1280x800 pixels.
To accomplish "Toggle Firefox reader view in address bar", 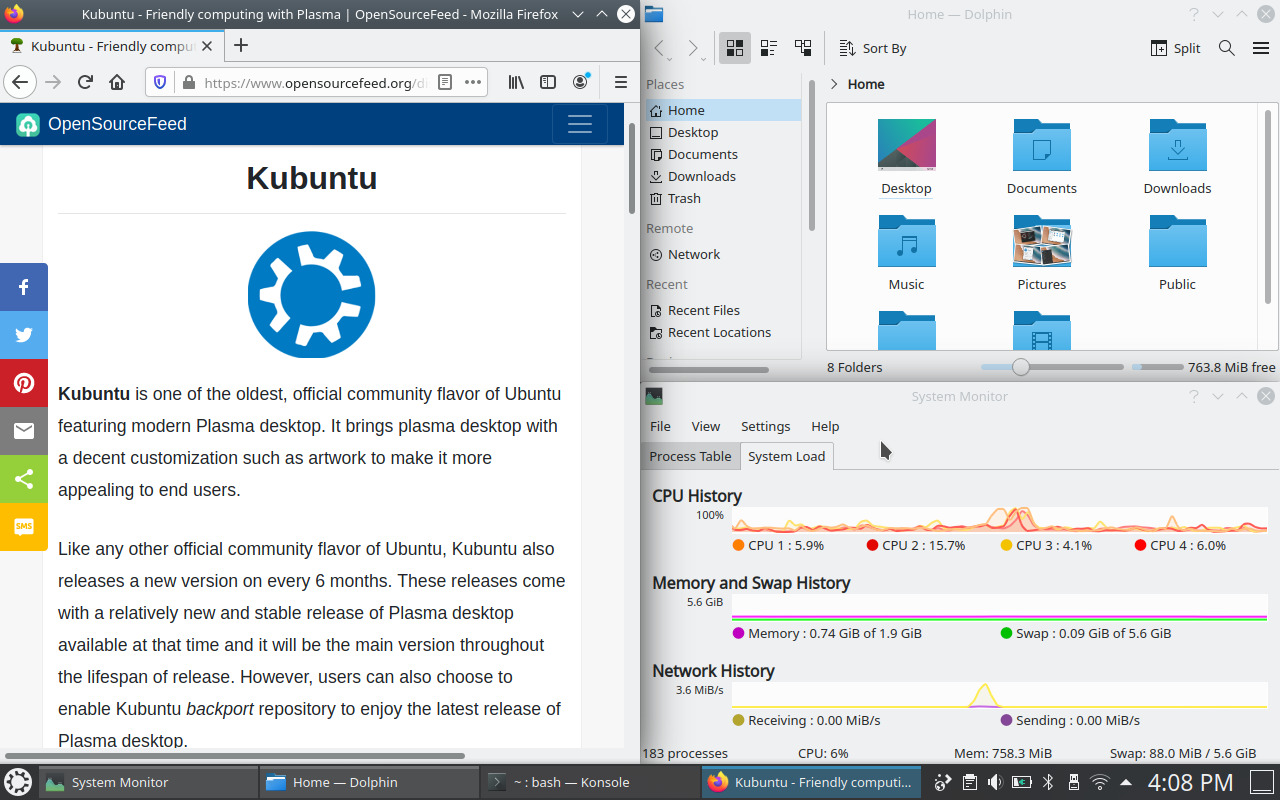I will [443, 82].
